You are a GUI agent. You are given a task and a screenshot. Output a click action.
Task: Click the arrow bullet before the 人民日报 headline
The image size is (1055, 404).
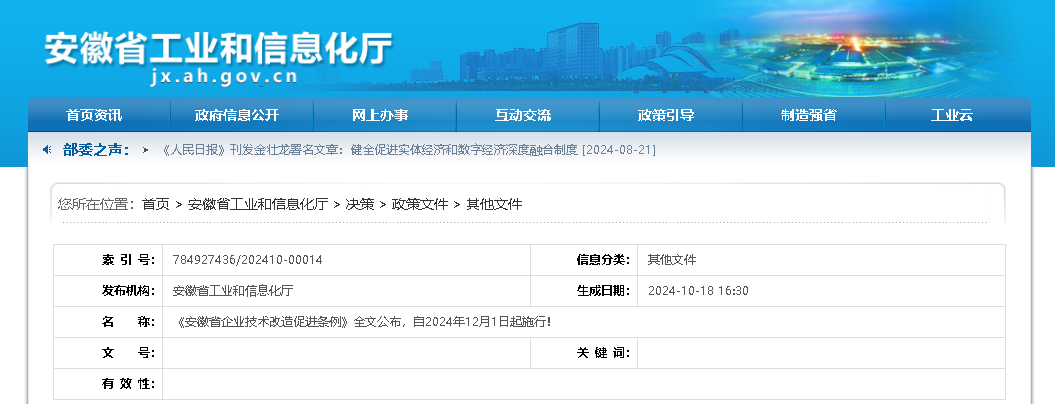pos(146,150)
